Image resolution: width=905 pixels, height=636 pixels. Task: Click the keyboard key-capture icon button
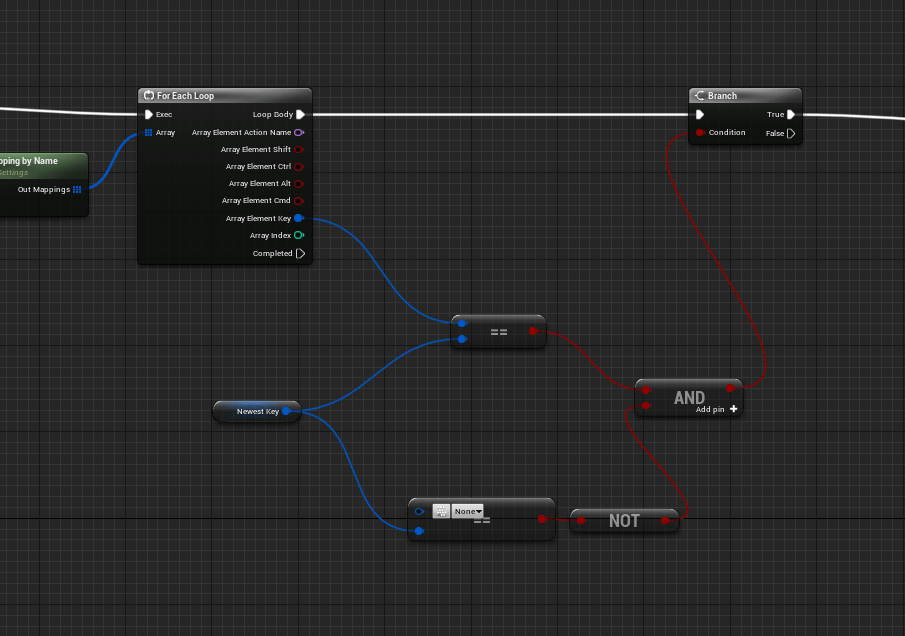(x=441, y=511)
